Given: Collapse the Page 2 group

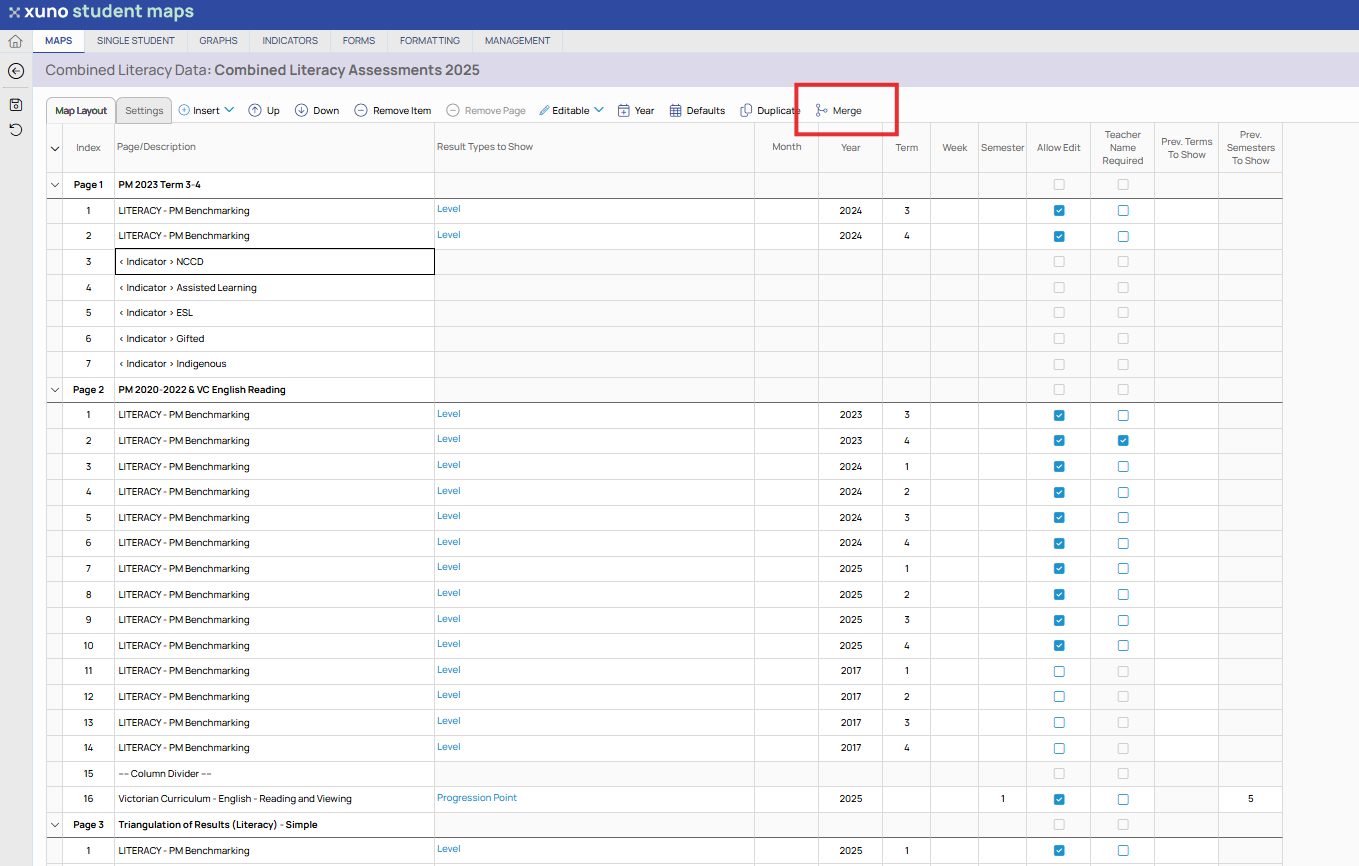Looking at the screenshot, I should (x=55, y=390).
